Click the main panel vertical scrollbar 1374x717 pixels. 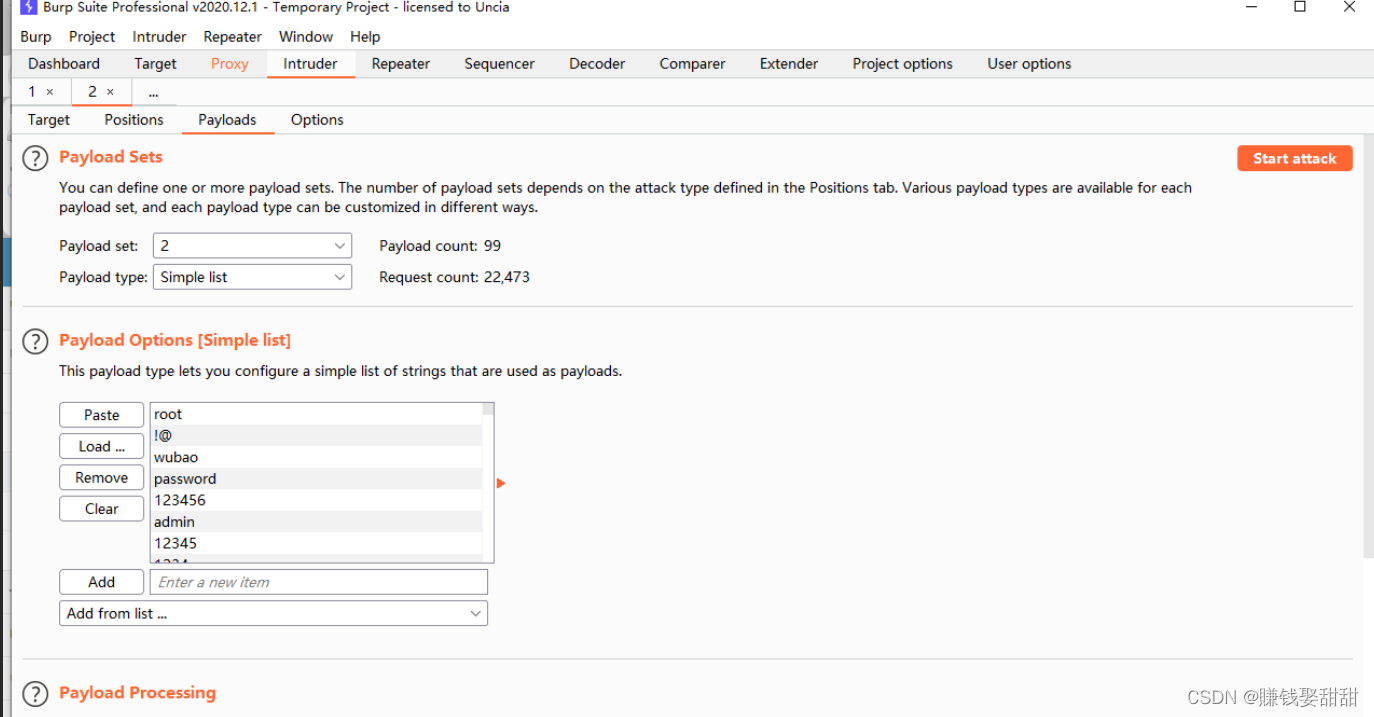click(x=1368, y=346)
